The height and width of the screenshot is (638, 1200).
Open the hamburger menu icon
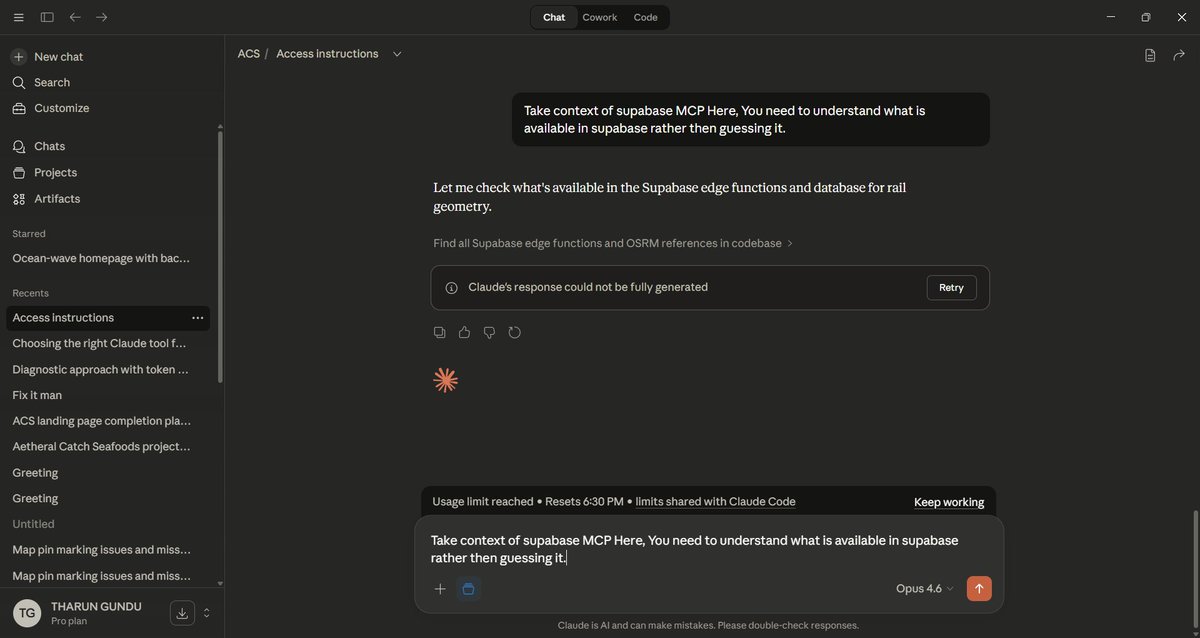[x=18, y=17]
